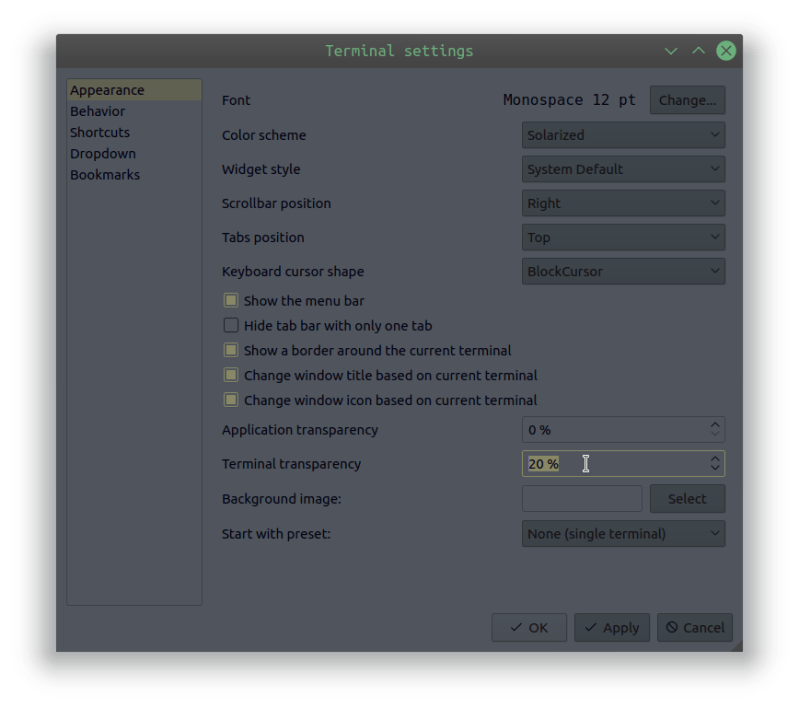Click the Color scheme label
The width and height of the screenshot is (799, 708).
[264, 135]
